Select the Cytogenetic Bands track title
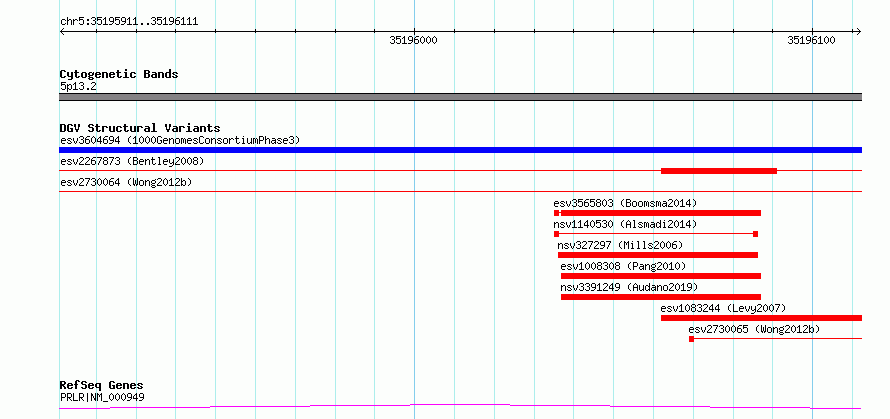The height and width of the screenshot is (419, 890). pos(119,74)
